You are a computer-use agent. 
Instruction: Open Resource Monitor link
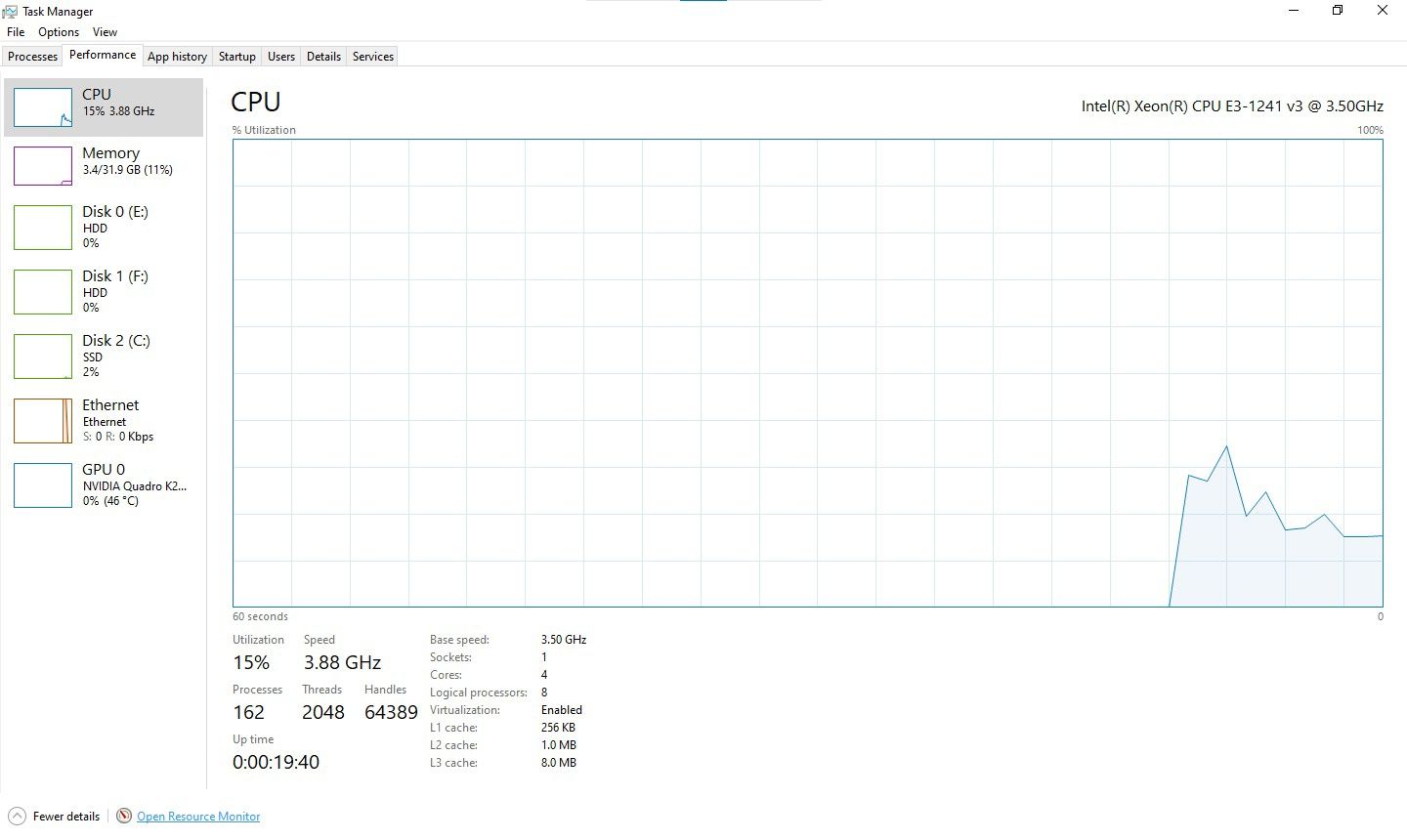198,817
